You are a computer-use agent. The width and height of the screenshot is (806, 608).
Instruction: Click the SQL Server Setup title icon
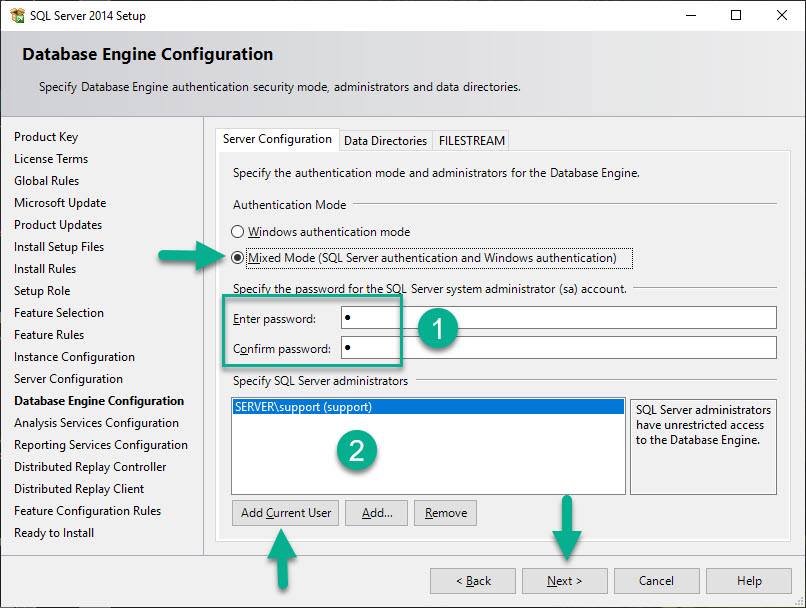click(x=17, y=15)
